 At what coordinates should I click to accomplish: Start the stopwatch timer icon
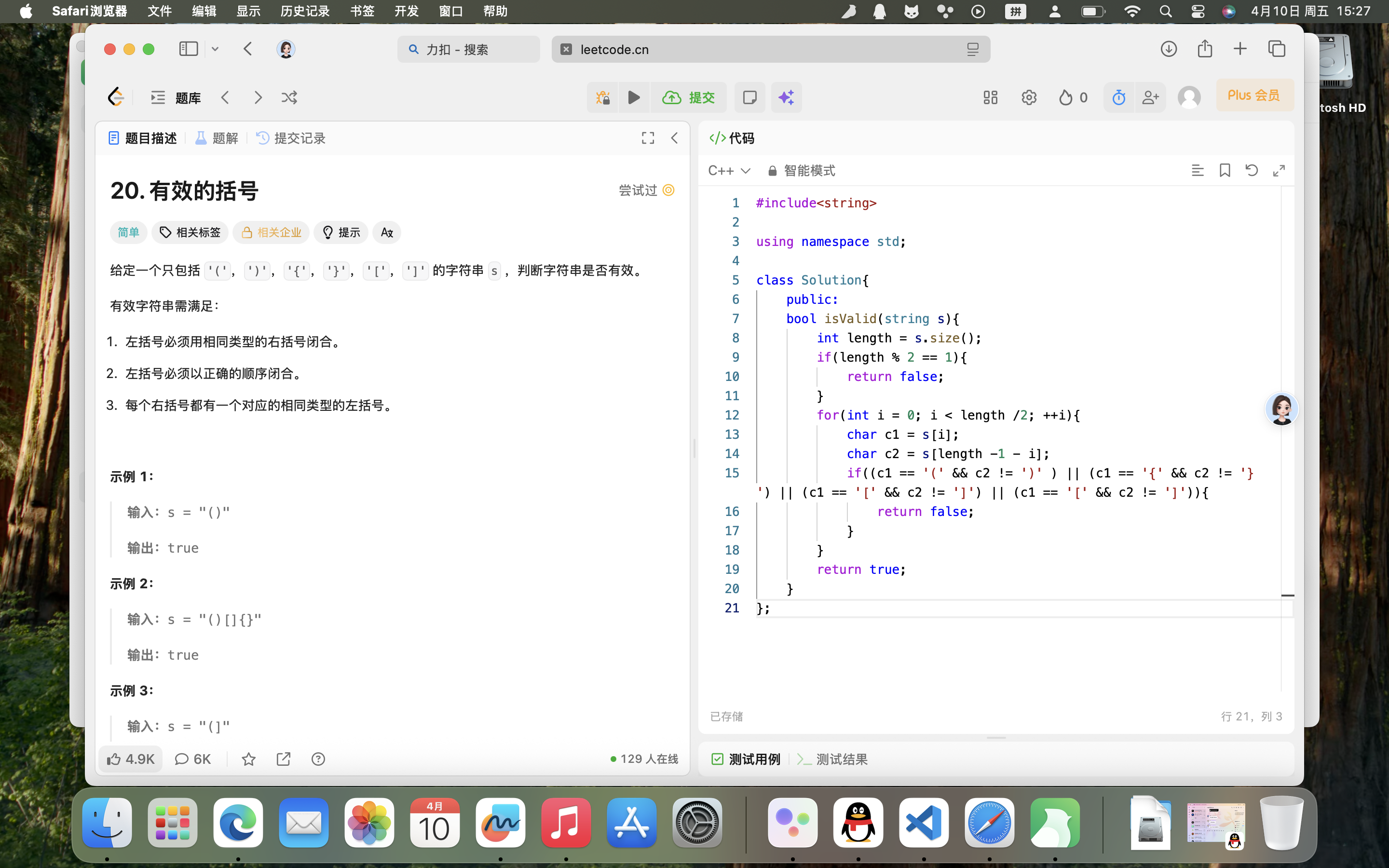[x=1118, y=97]
